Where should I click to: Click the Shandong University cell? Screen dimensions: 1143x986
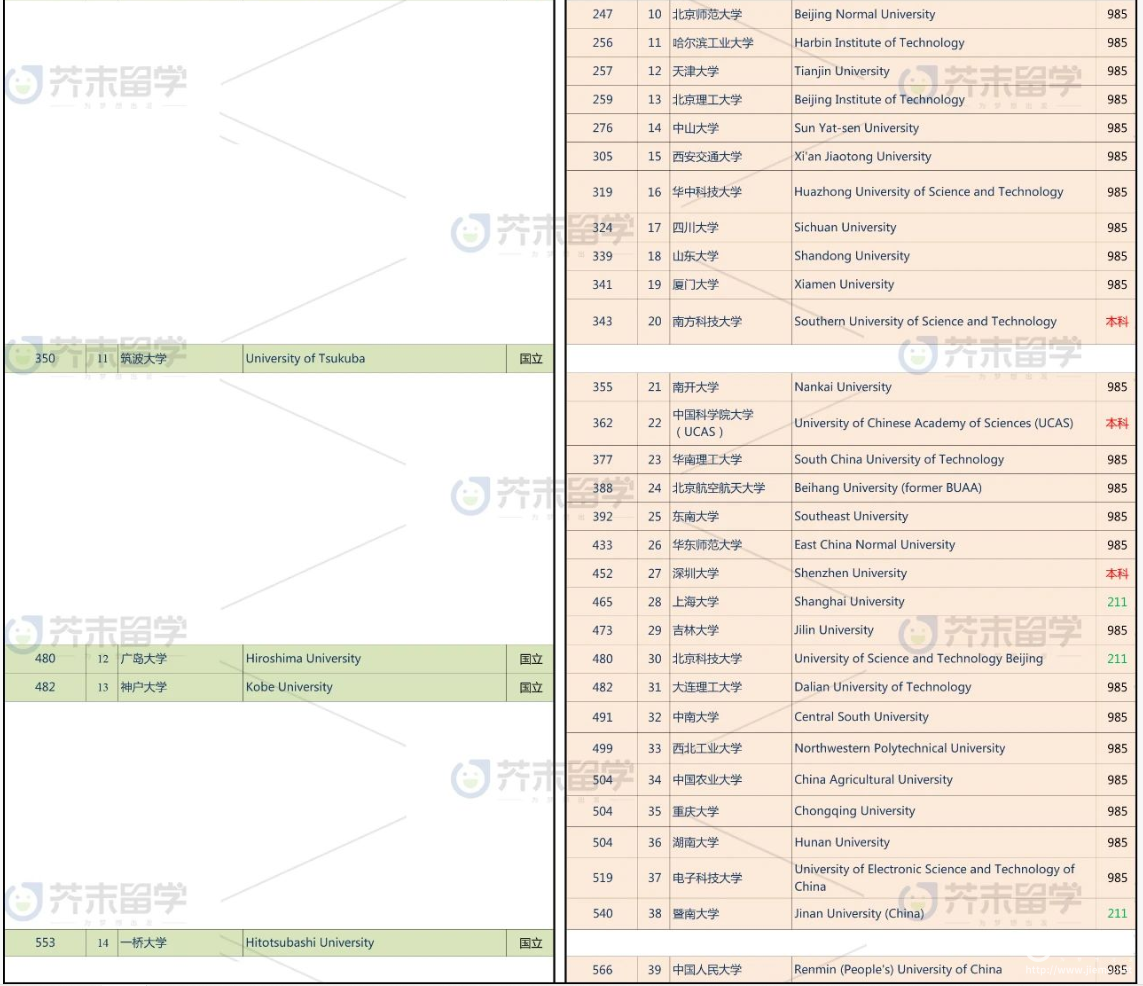point(943,256)
